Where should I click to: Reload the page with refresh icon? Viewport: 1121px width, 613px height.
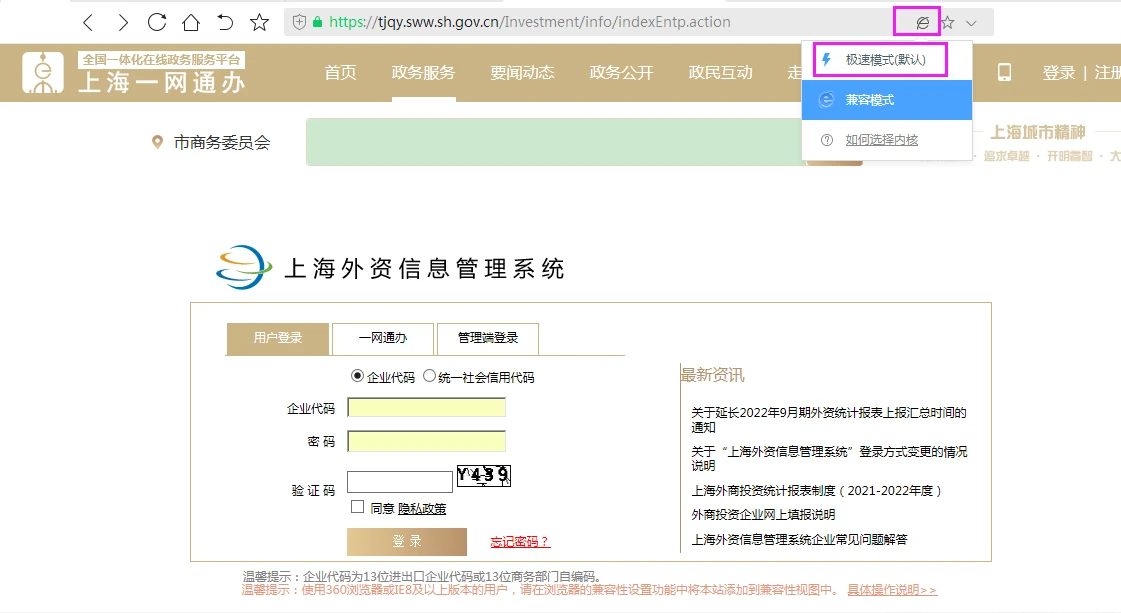157,22
